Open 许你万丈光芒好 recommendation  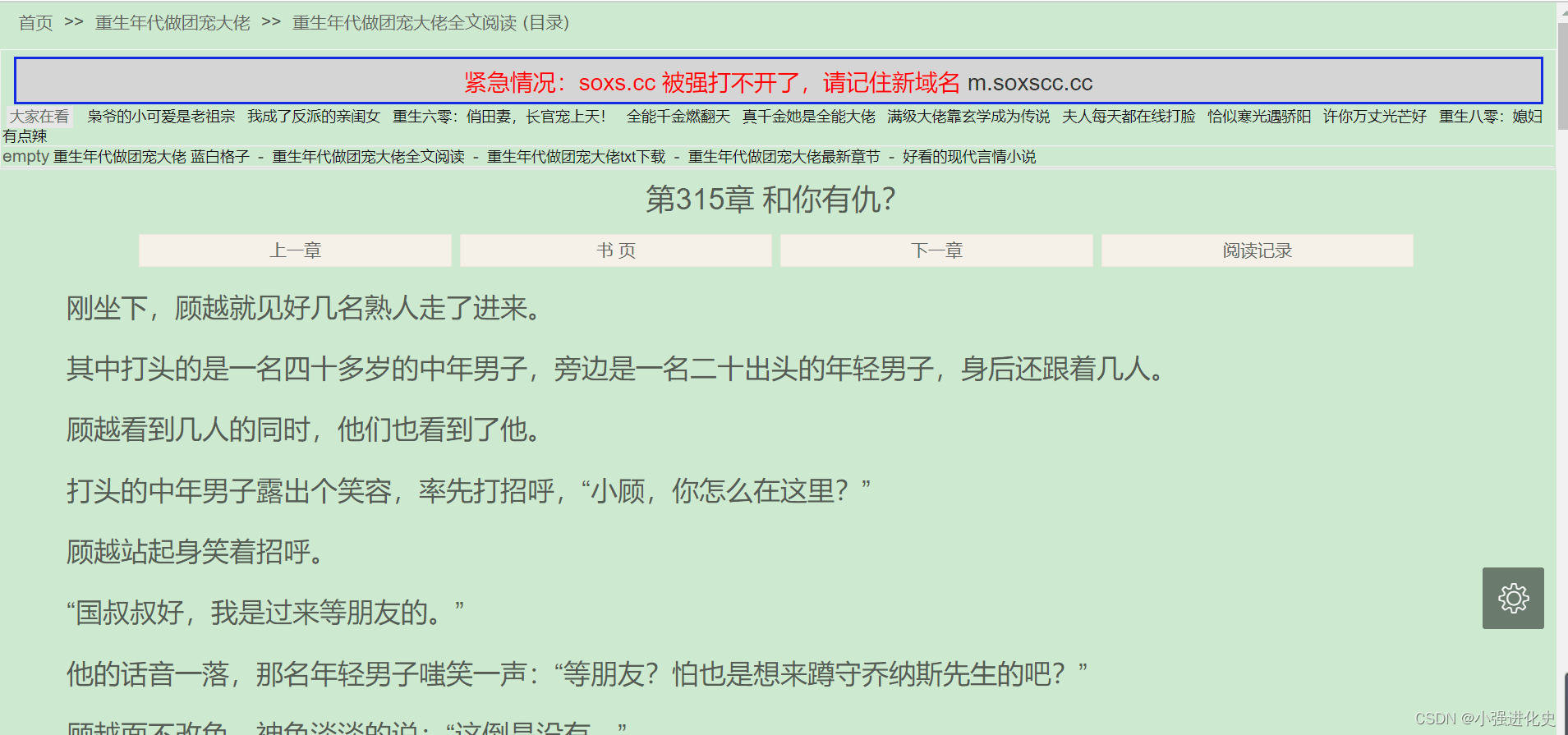1375,117
